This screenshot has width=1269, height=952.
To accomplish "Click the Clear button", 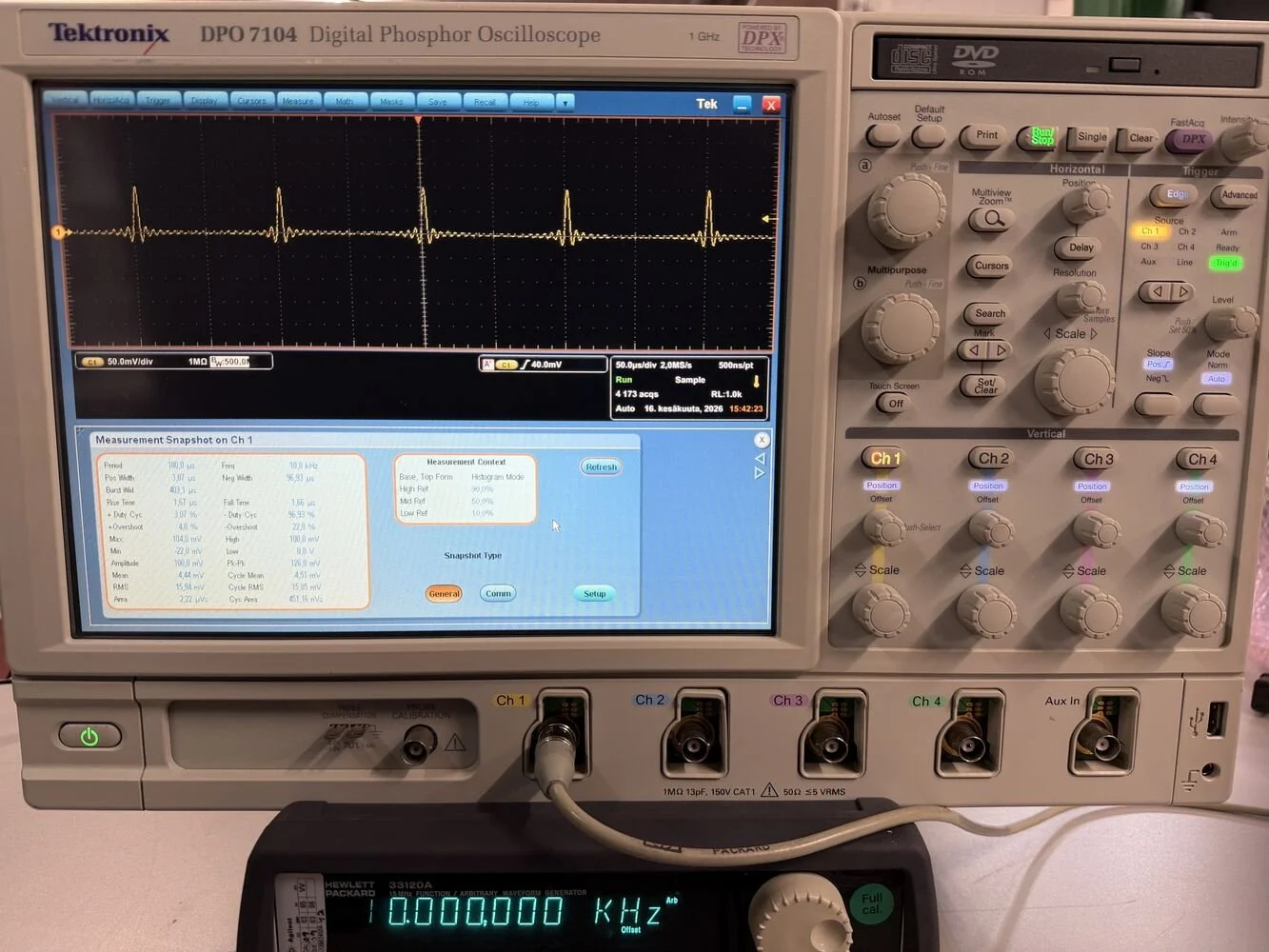I will (1140, 139).
